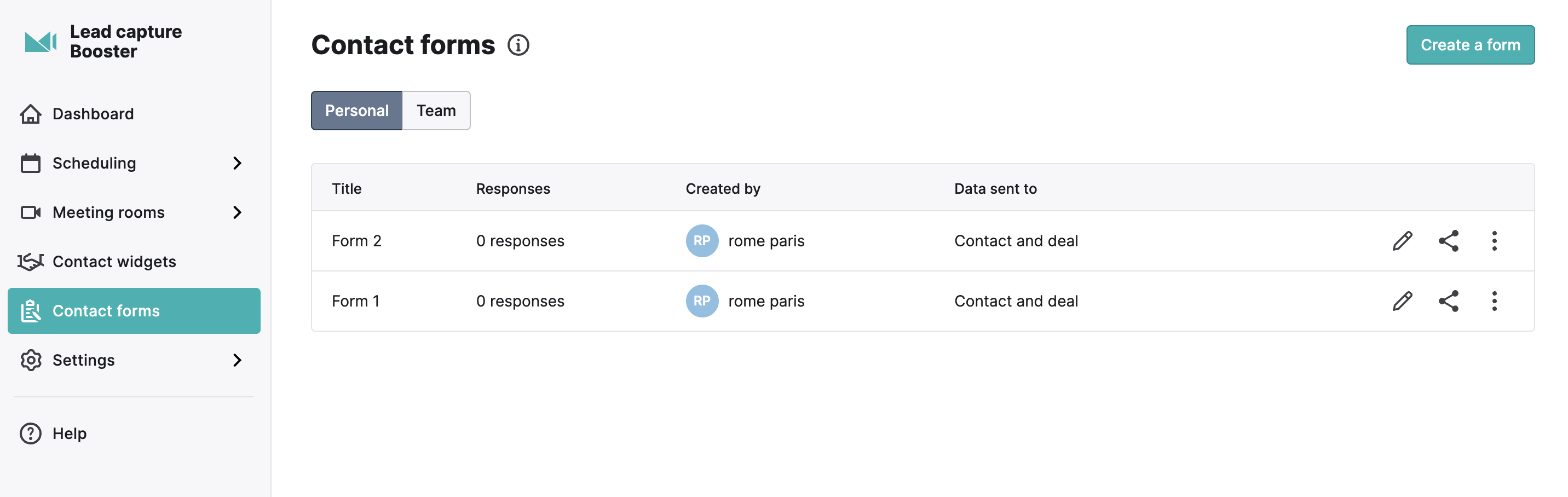Click the share icon for Form 1
Viewport: 1568px width, 497px height.
point(1449,301)
